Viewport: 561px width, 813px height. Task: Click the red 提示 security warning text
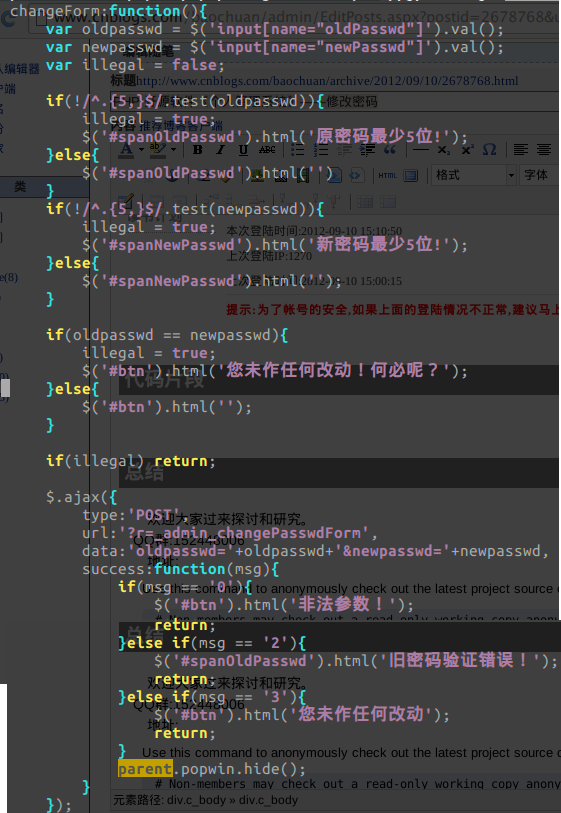(393, 310)
